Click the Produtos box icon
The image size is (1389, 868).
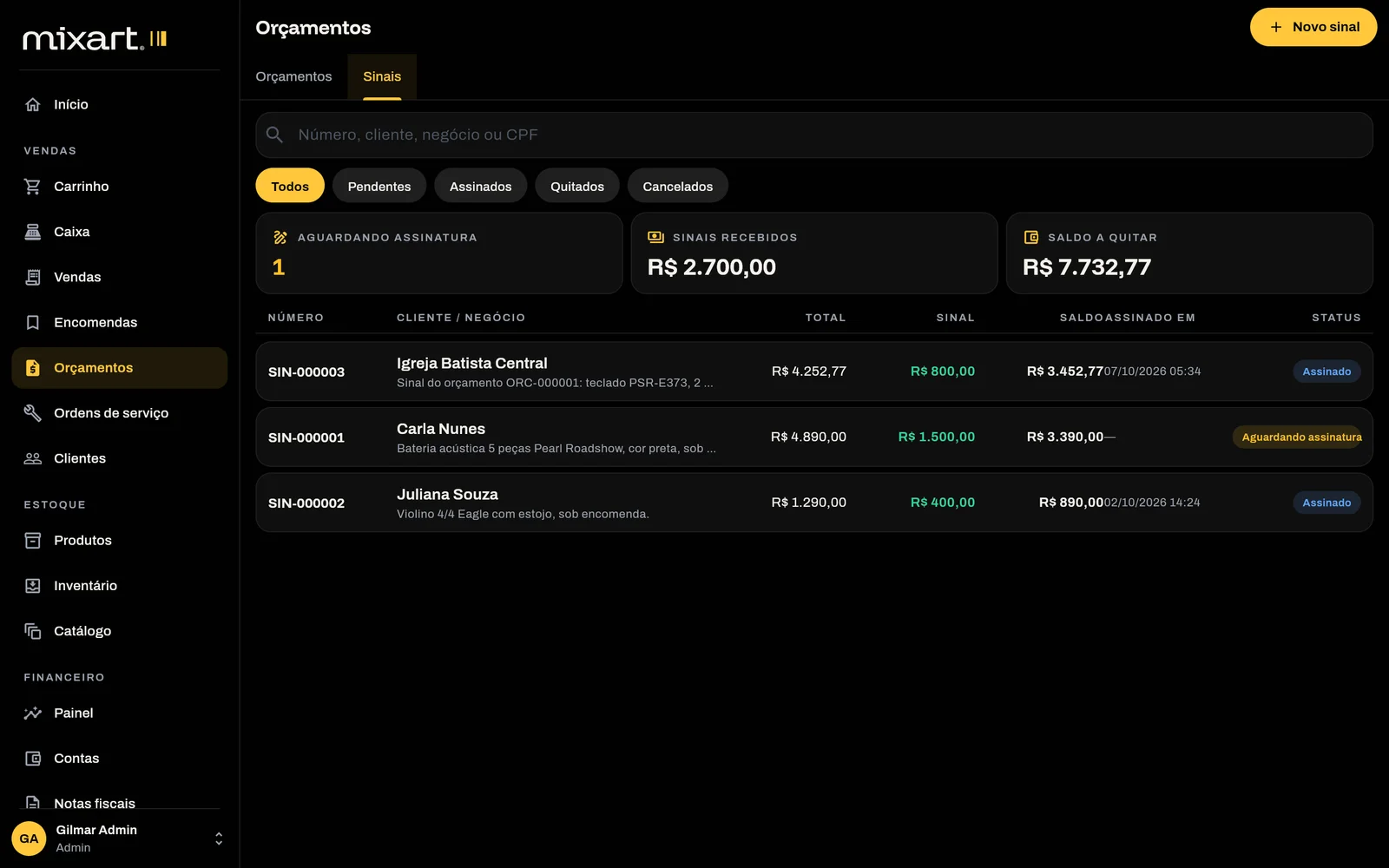coord(33,541)
